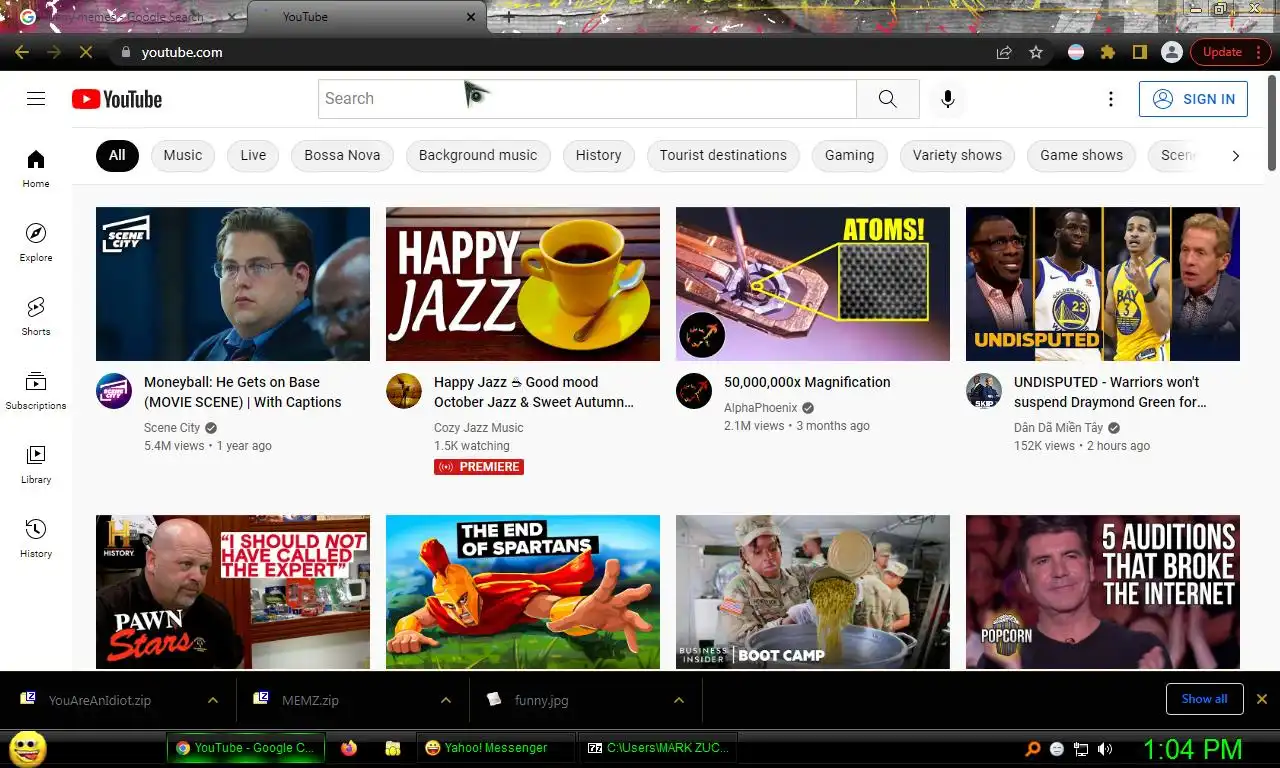Expand options for MEMZ.zip download
Screen dimensions: 1280x768
click(446, 700)
